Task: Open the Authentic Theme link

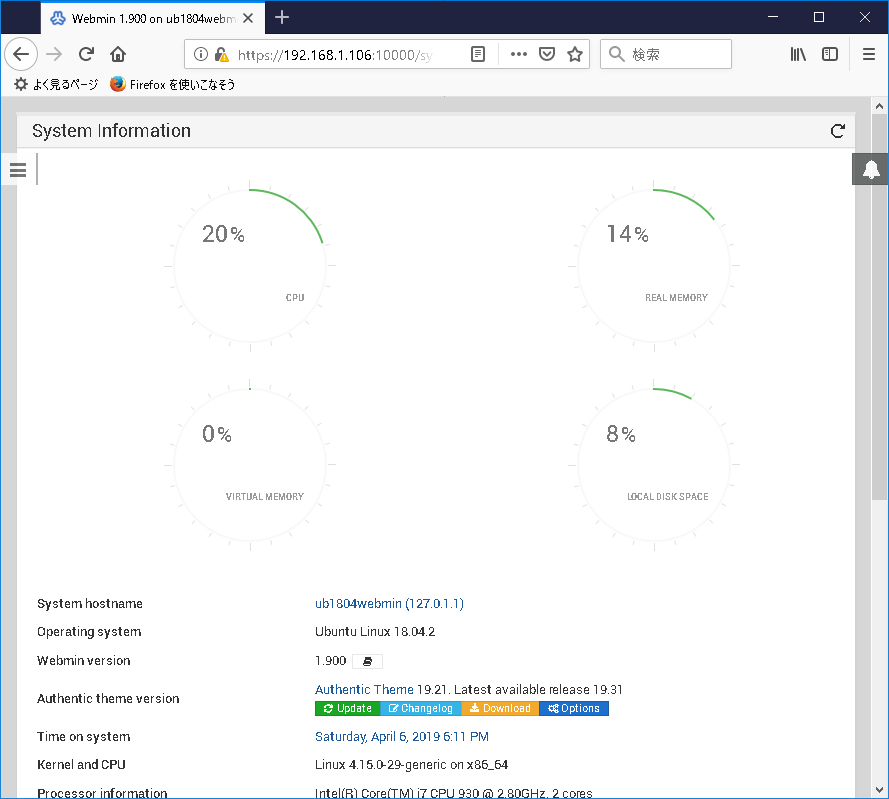Action: click(364, 690)
